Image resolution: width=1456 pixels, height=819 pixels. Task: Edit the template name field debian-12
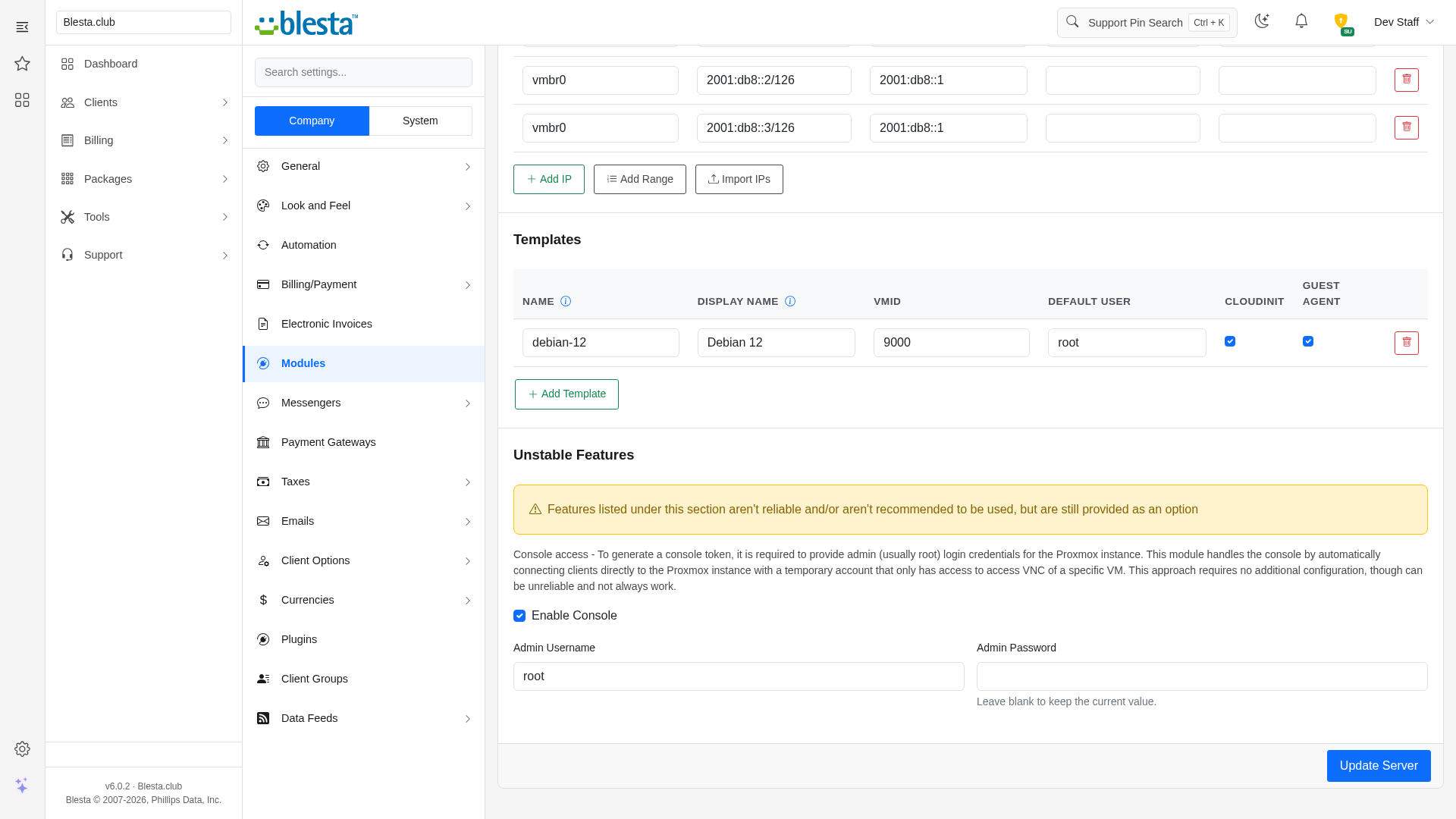point(601,343)
